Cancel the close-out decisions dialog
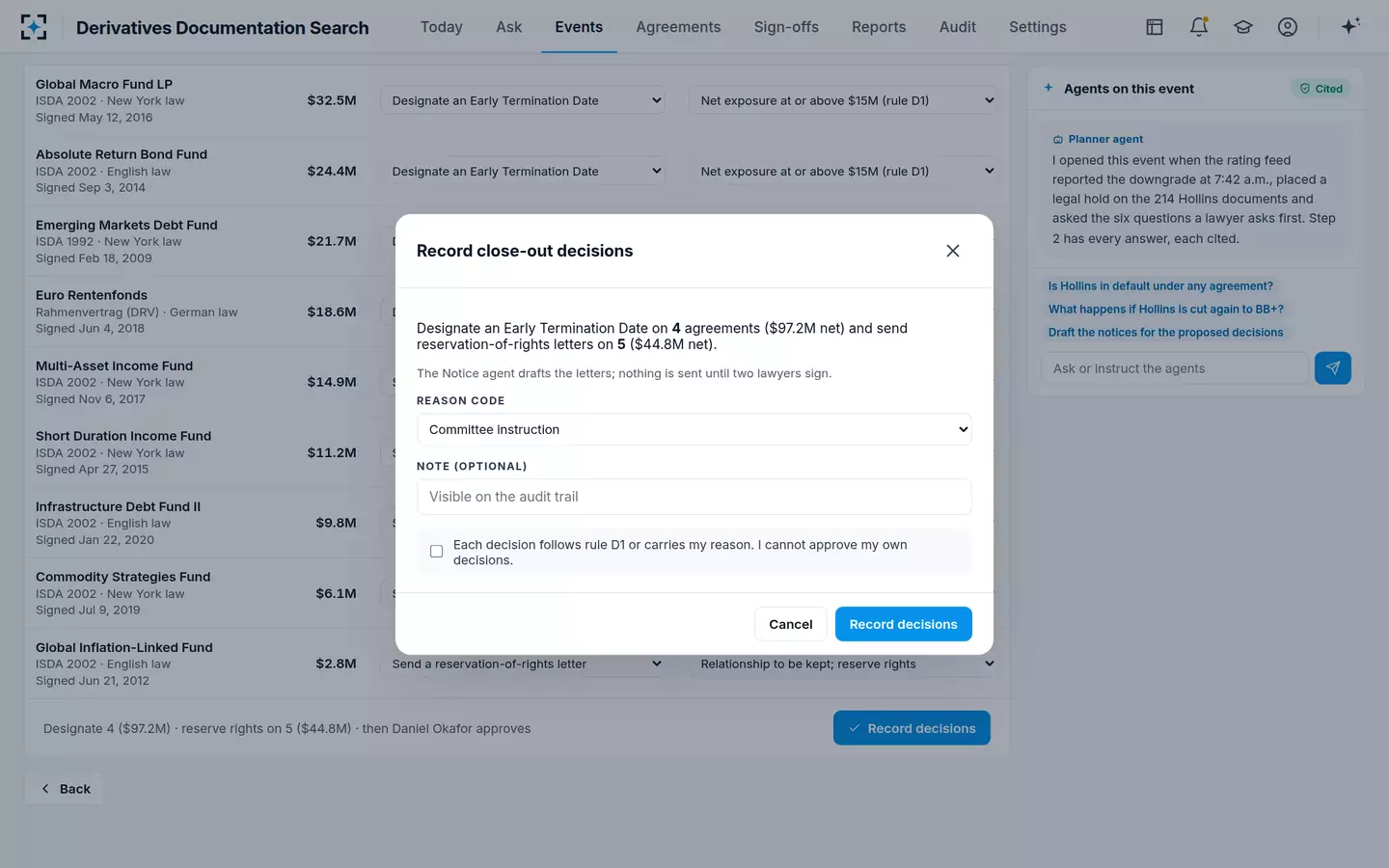The height and width of the screenshot is (868, 1389). pos(791,624)
